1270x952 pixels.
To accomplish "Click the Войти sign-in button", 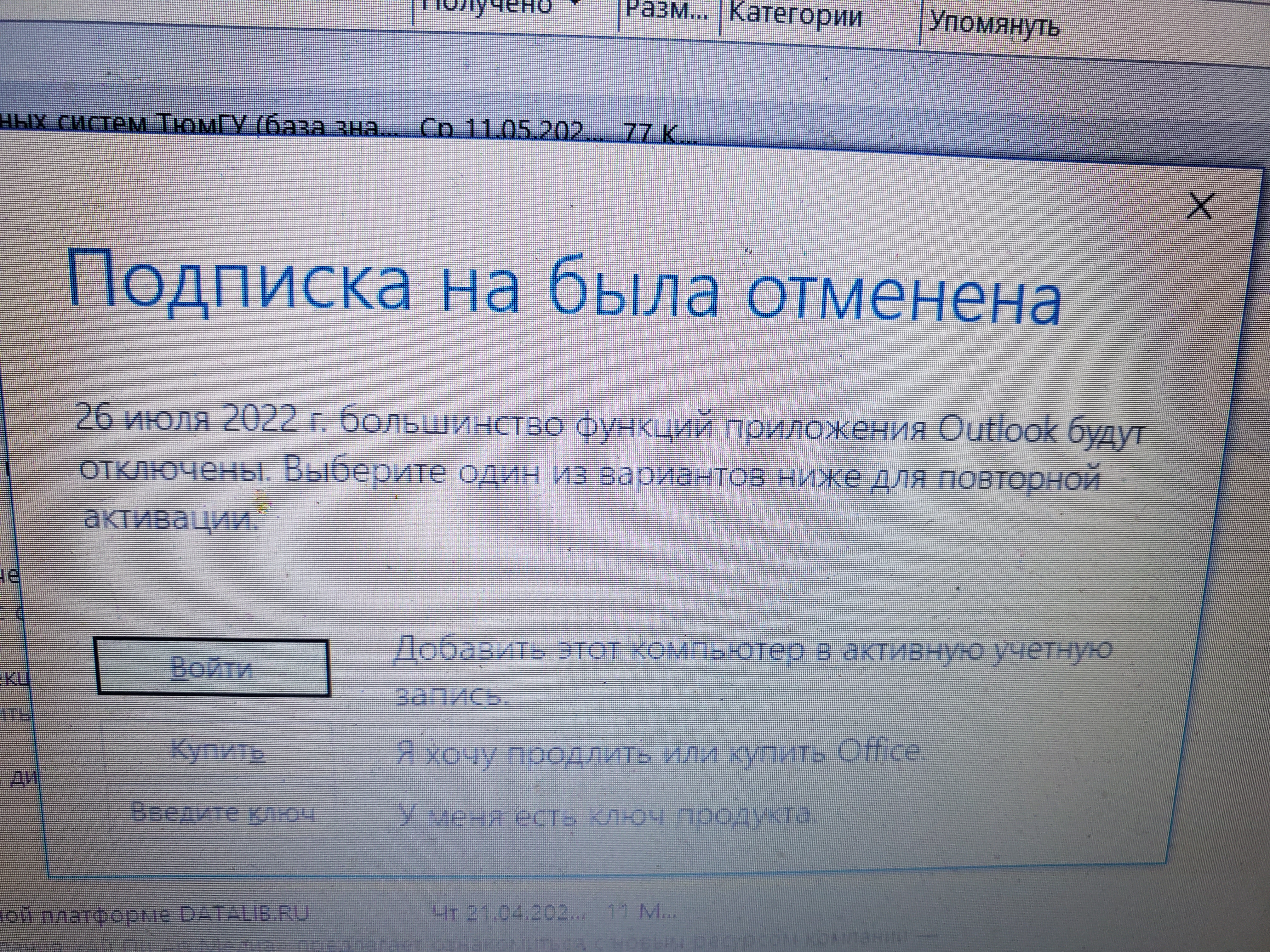I will click(x=213, y=667).
